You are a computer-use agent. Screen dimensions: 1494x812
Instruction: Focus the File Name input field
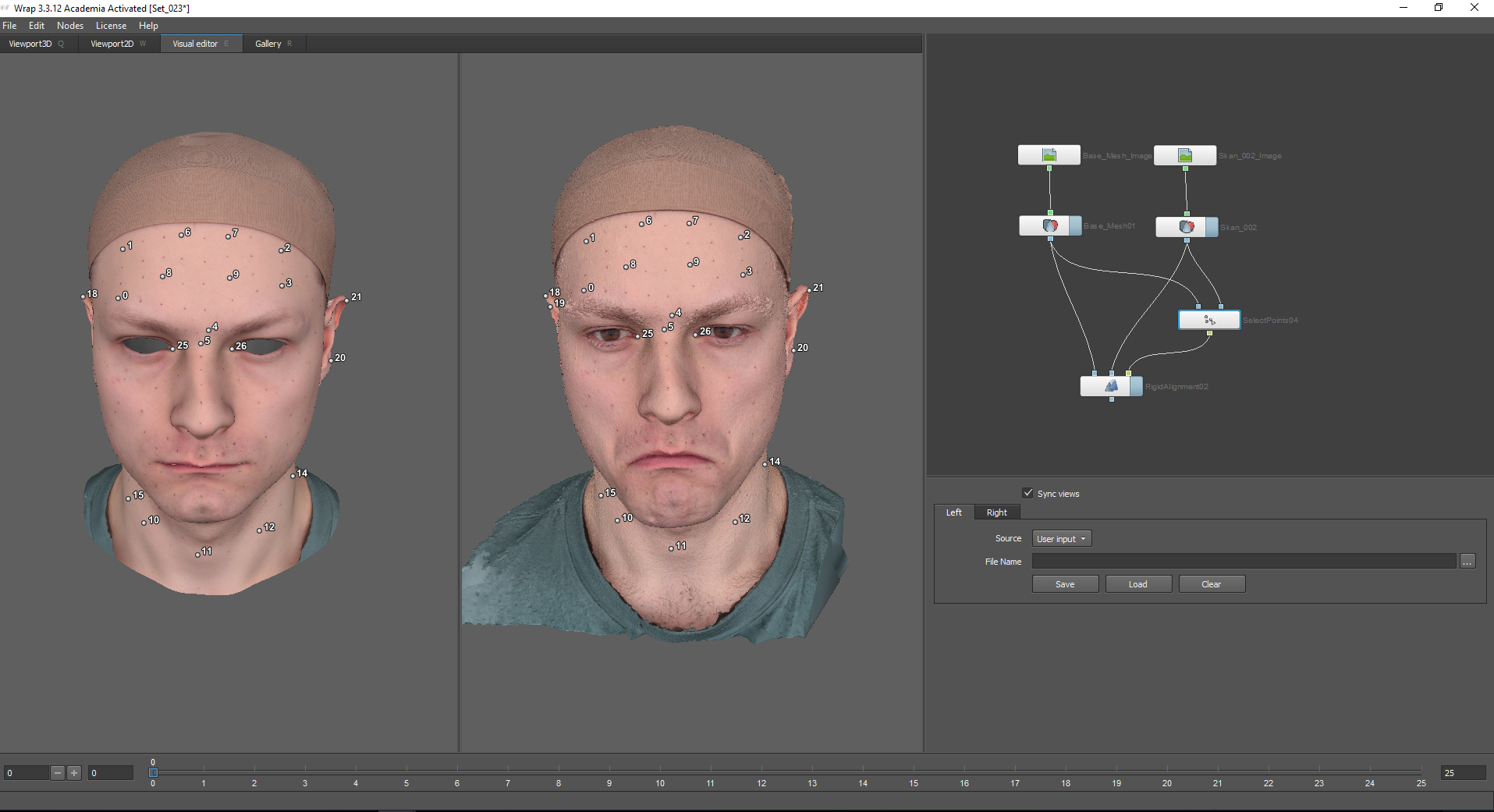click(1244, 562)
